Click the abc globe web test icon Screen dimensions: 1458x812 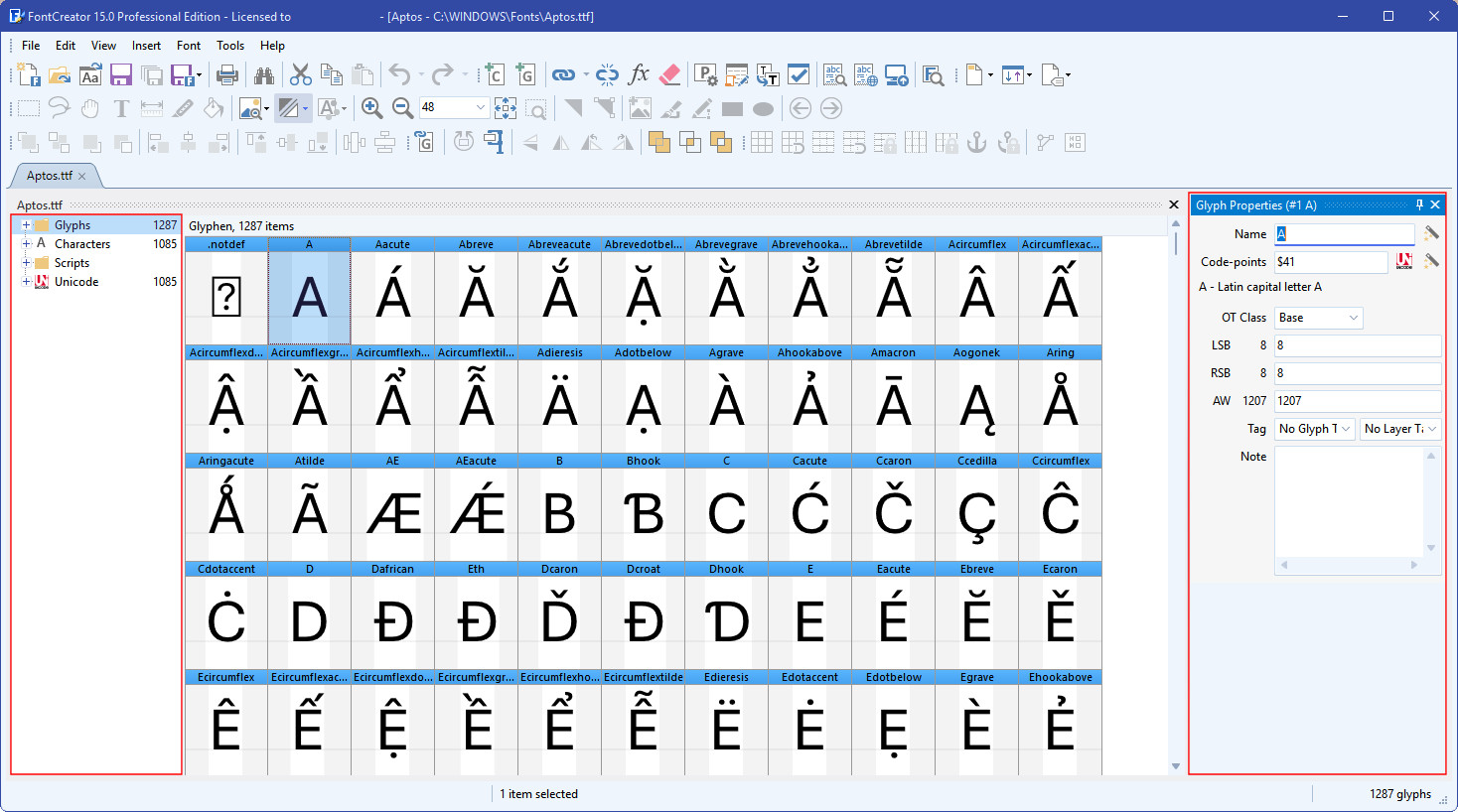click(x=866, y=74)
